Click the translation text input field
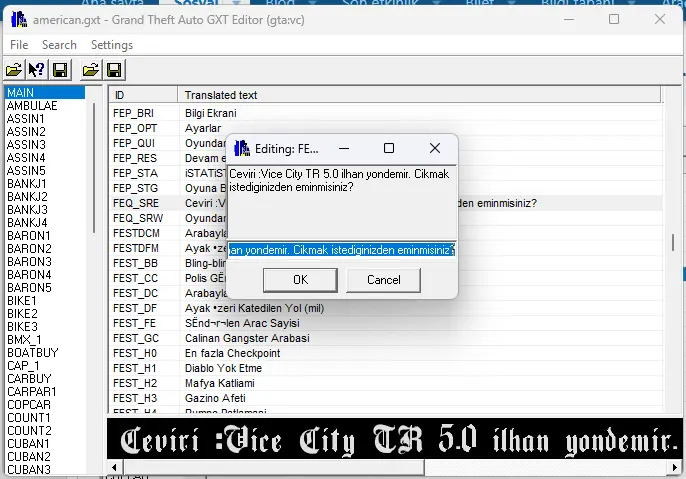686x479 pixels. (x=342, y=250)
